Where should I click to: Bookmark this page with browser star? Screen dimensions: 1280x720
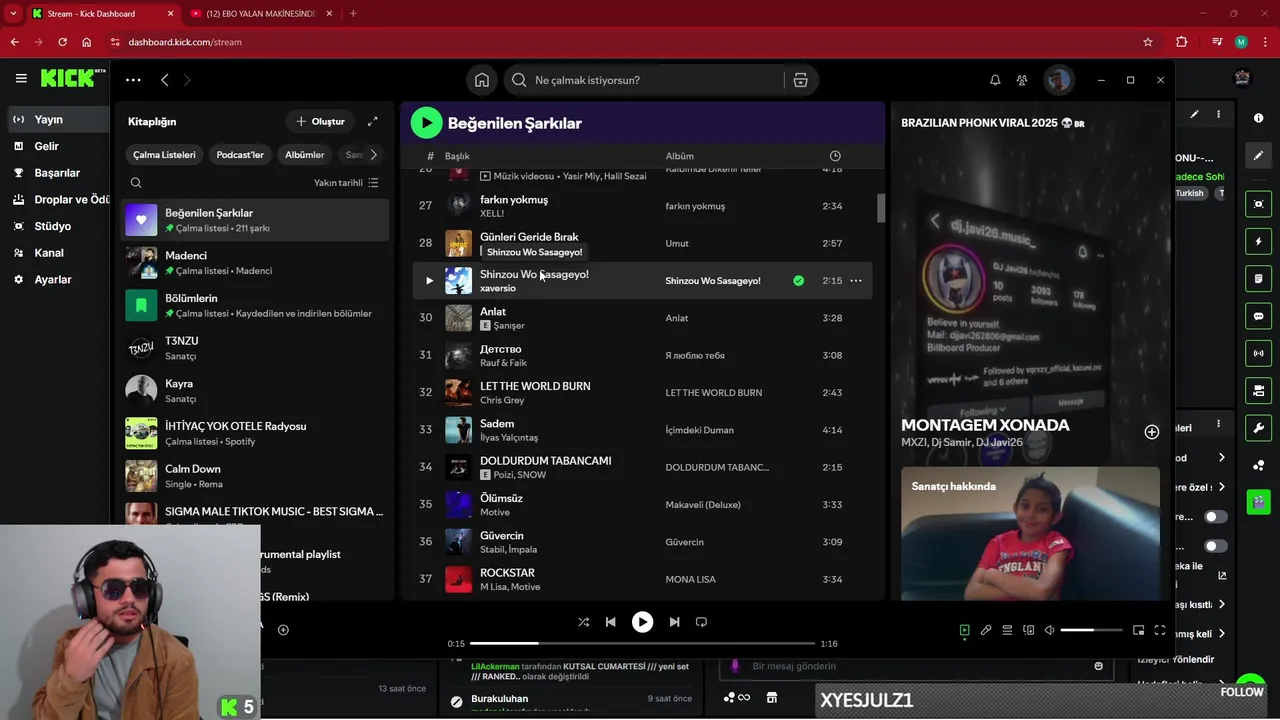click(1148, 42)
